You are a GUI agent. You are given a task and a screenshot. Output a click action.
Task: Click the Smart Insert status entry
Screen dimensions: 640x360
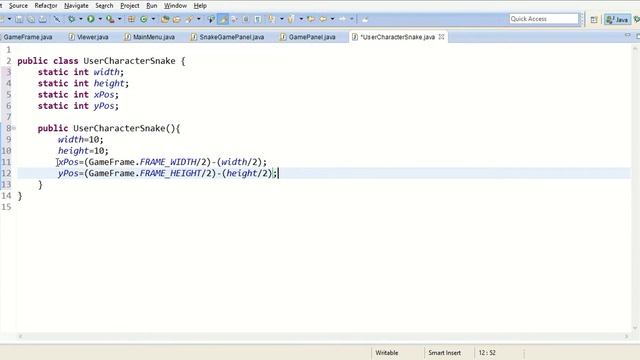pos(444,353)
